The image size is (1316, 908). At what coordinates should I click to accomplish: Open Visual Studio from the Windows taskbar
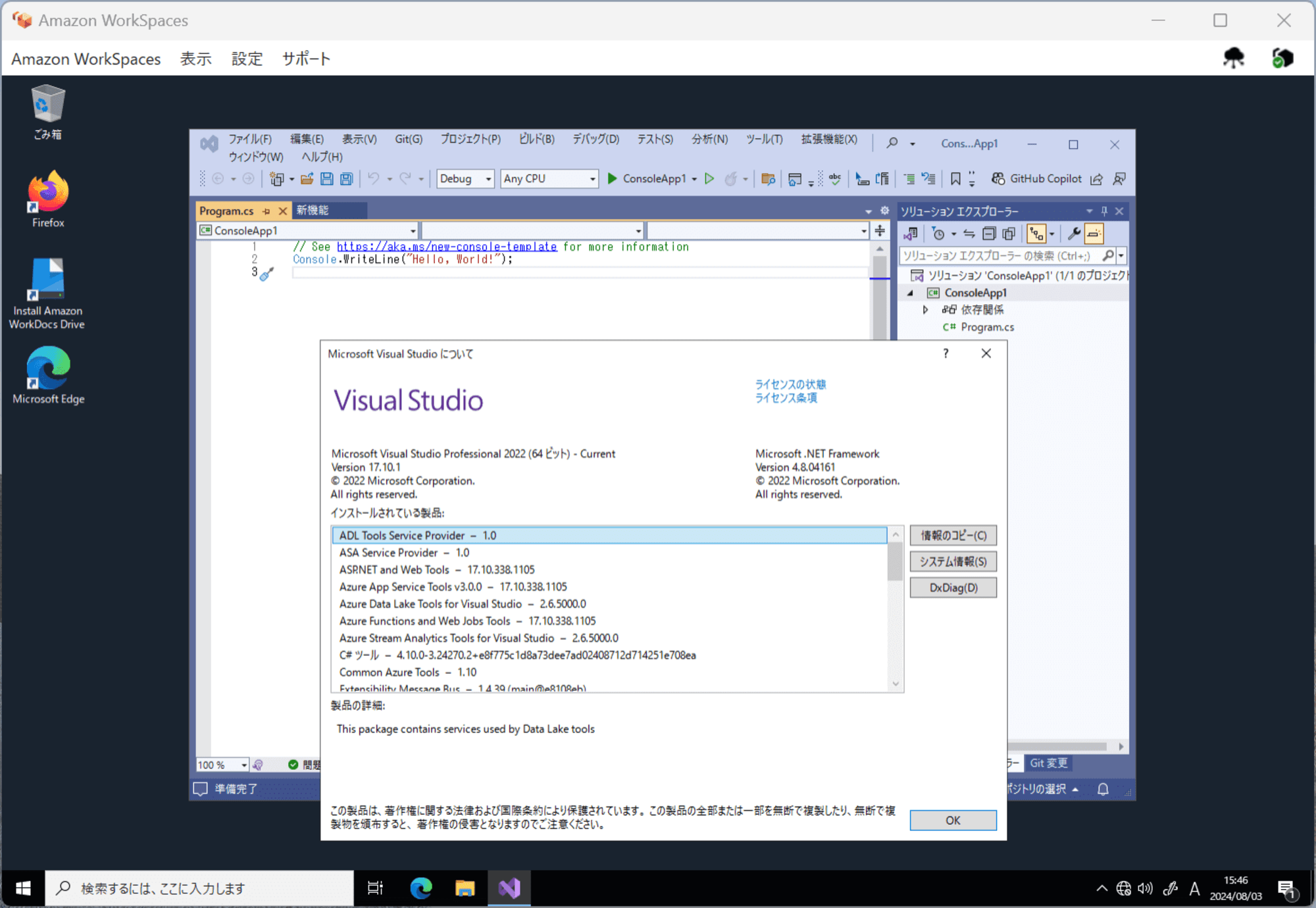coord(509,888)
